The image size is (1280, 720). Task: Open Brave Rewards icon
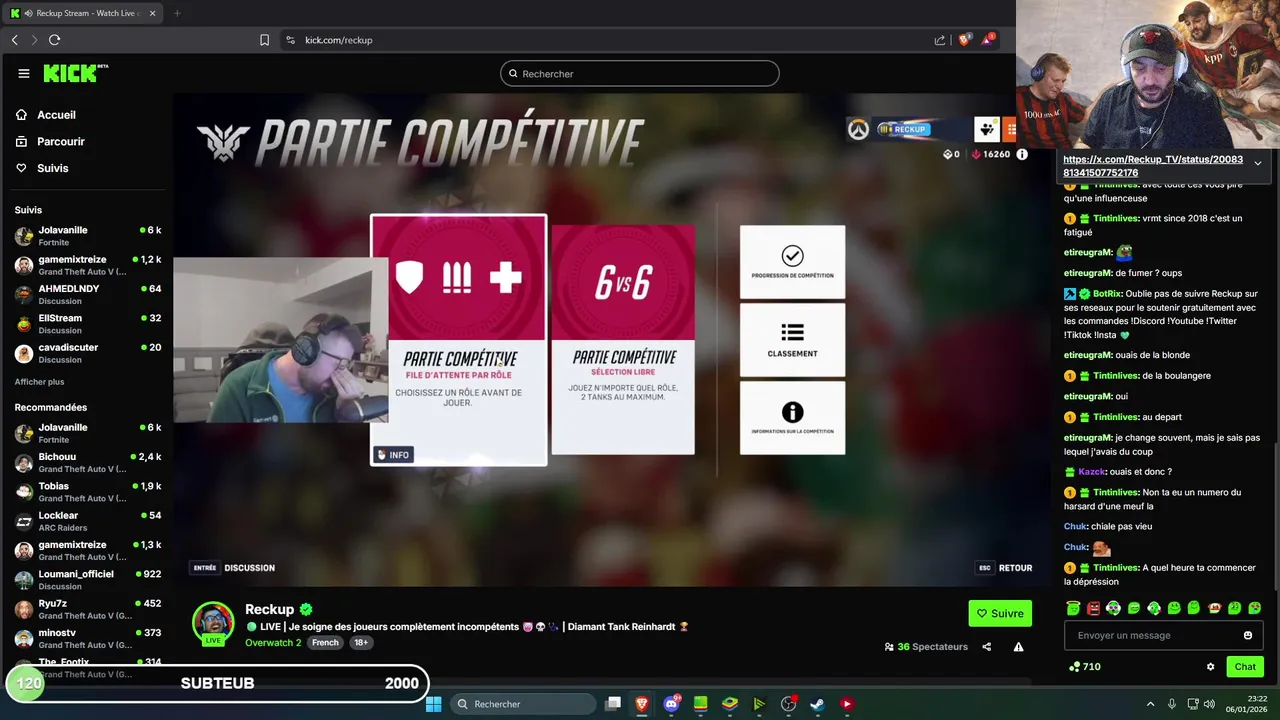pyautogui.click(x=988, y=40)
